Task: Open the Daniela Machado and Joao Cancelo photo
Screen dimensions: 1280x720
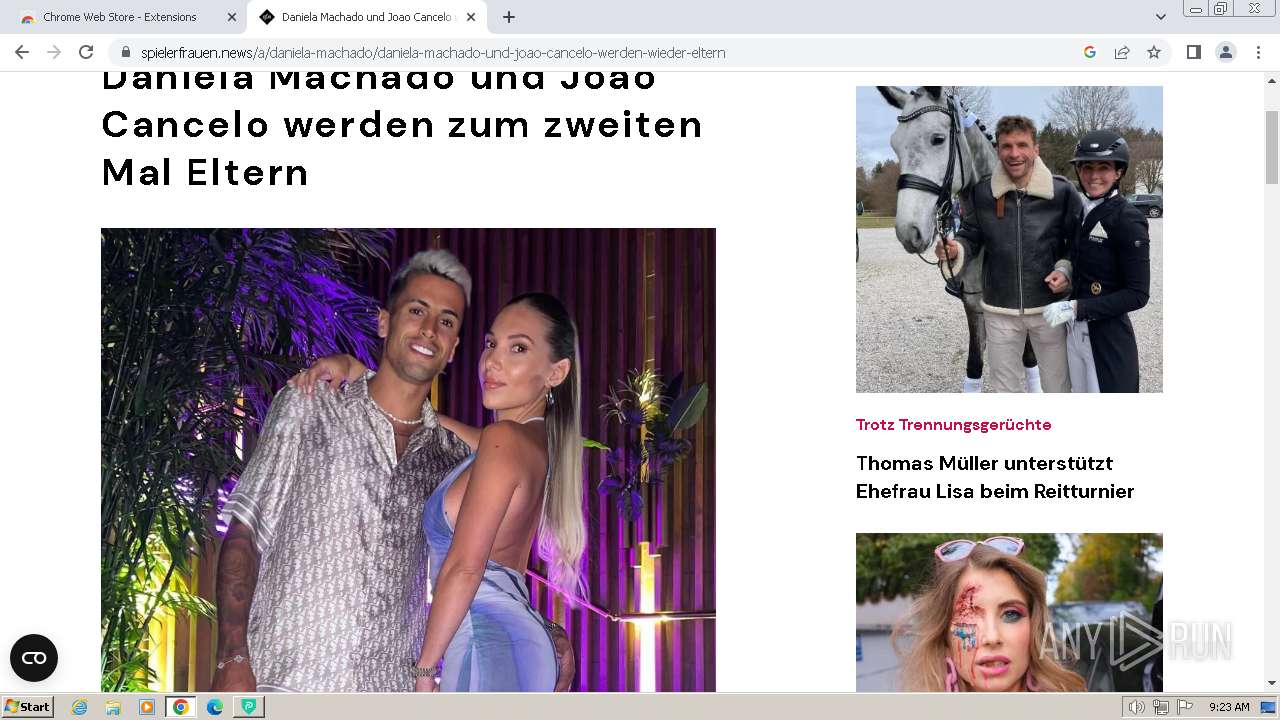Action: (x=408, y=460)
